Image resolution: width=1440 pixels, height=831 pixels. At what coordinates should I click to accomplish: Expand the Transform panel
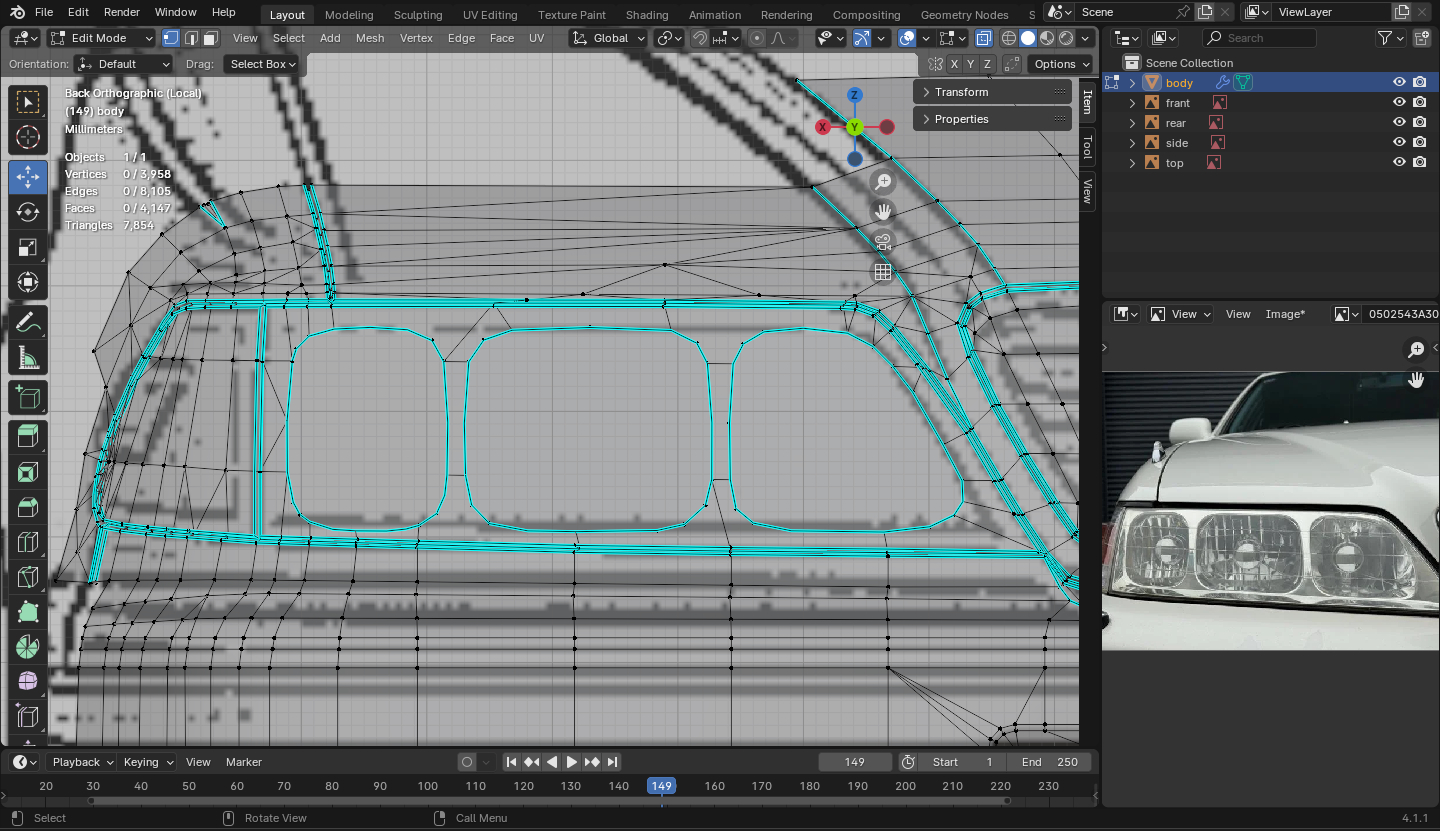click(992, 92)
